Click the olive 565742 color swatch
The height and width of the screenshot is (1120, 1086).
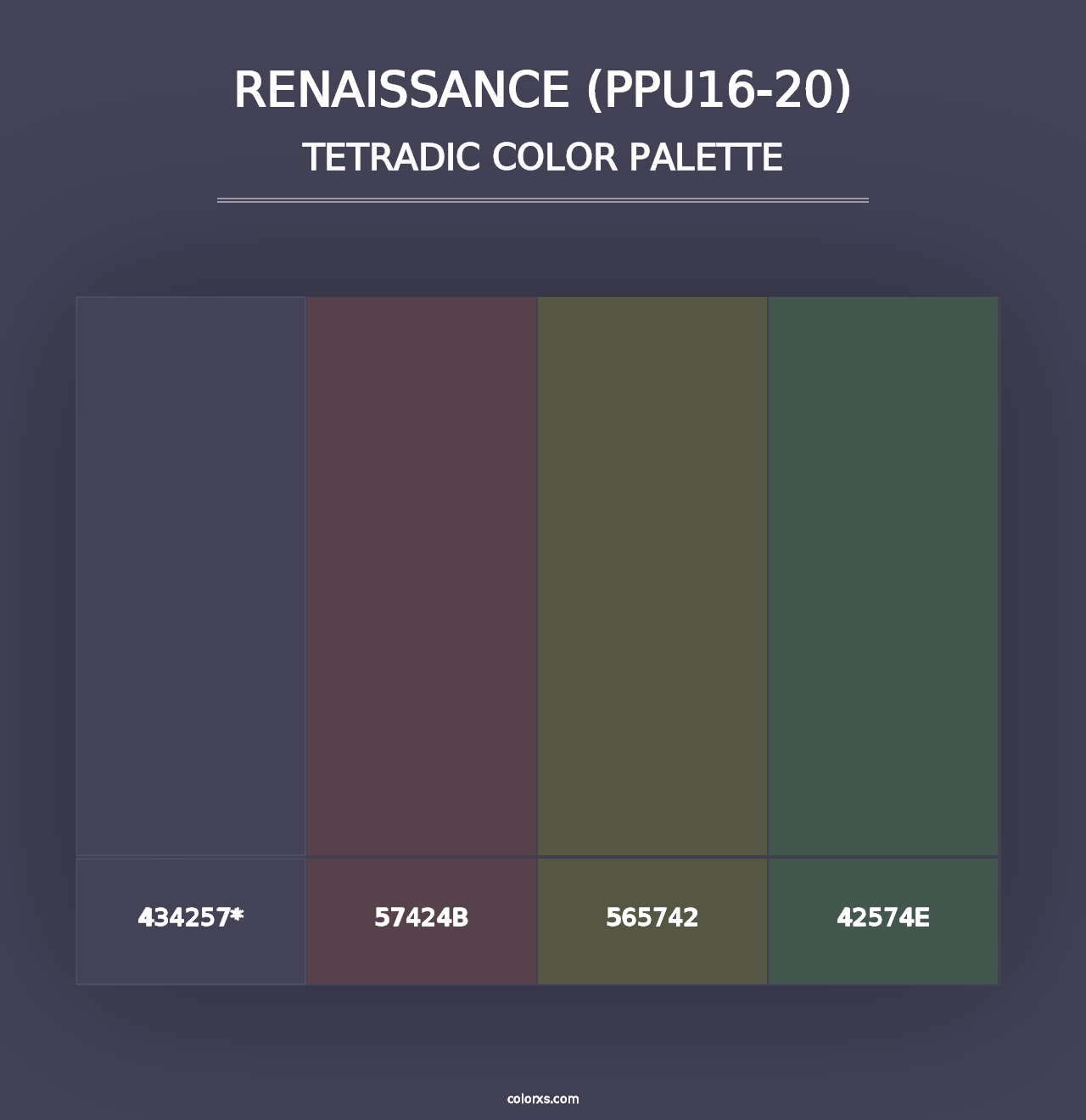(x=652, y=576)
